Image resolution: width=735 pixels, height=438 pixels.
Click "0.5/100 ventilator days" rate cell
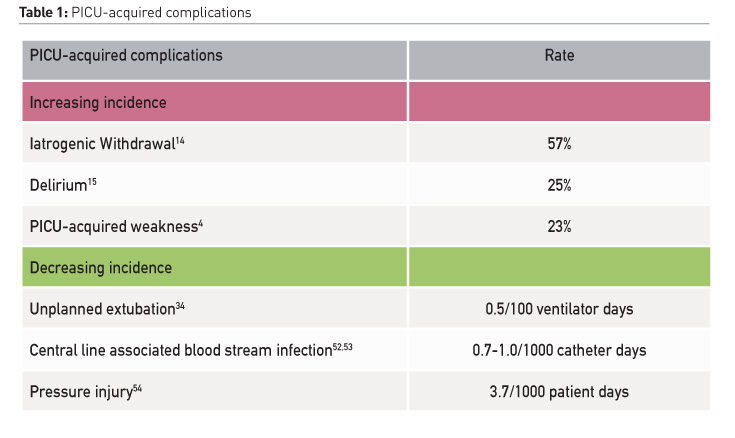tap(559, 309)
